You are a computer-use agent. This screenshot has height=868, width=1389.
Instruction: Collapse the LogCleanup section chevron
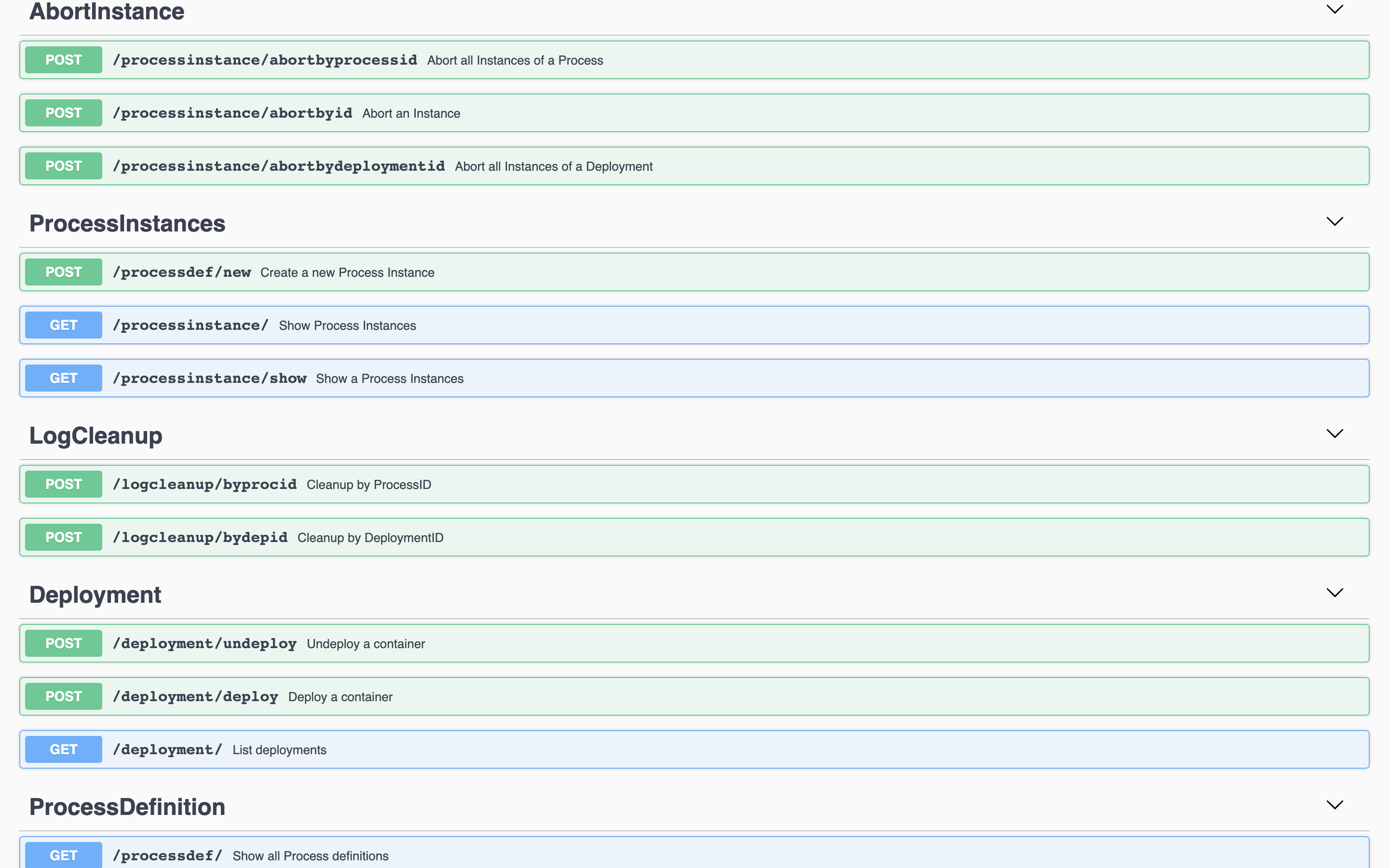click(x=1335, y=434)
